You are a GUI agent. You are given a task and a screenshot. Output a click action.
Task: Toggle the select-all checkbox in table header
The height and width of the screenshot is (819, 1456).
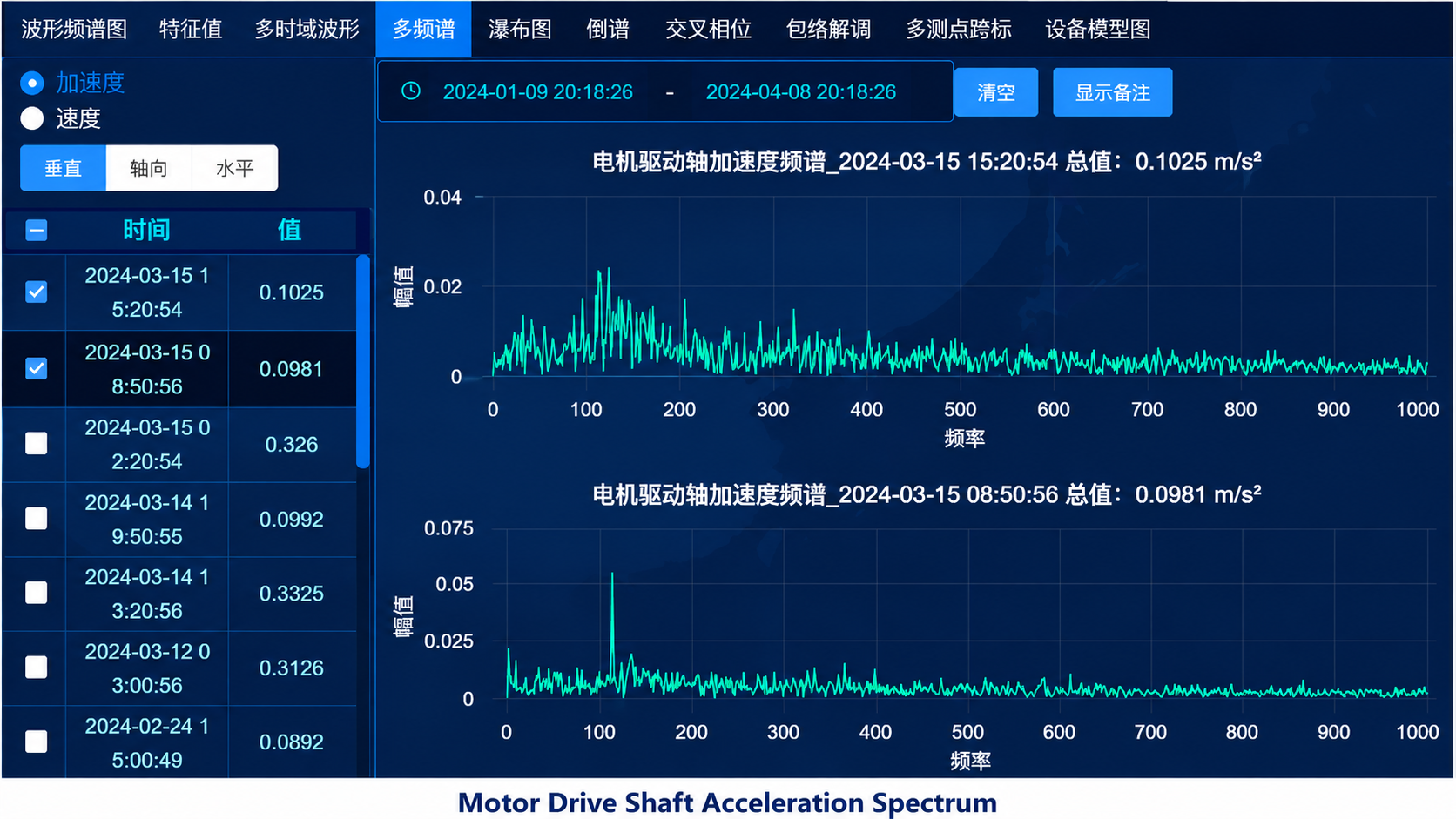pos(37,231)
